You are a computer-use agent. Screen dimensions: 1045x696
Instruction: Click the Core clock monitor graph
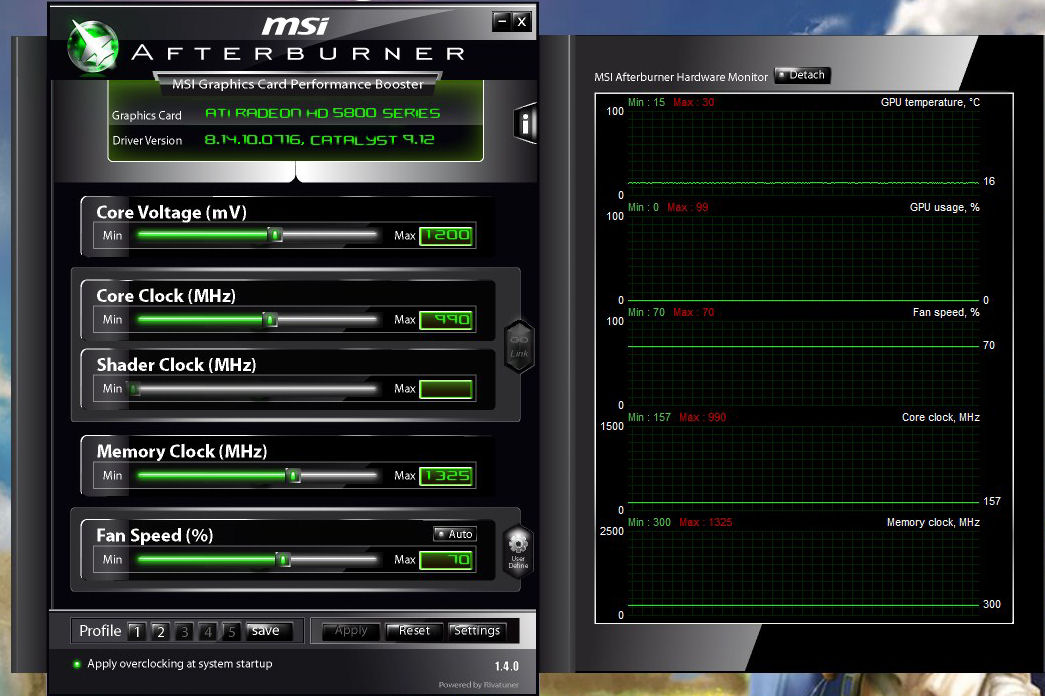click(803, 468)
